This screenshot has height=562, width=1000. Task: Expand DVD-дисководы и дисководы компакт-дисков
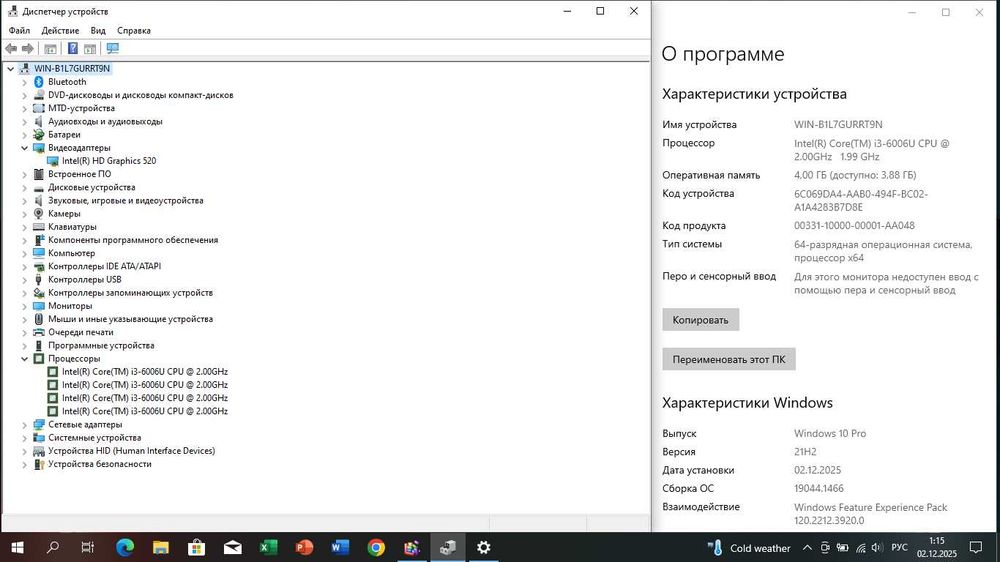pyautogui.click(x=24, y=95)
